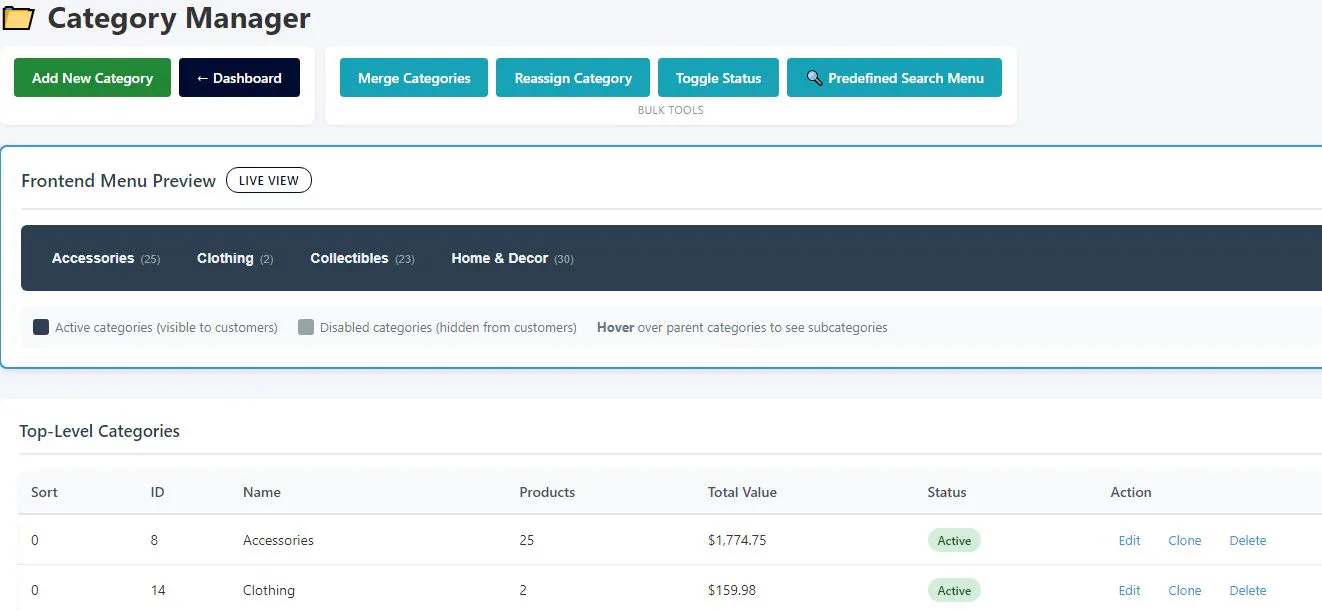
Task: Click the Status column header
Action: 947,492
